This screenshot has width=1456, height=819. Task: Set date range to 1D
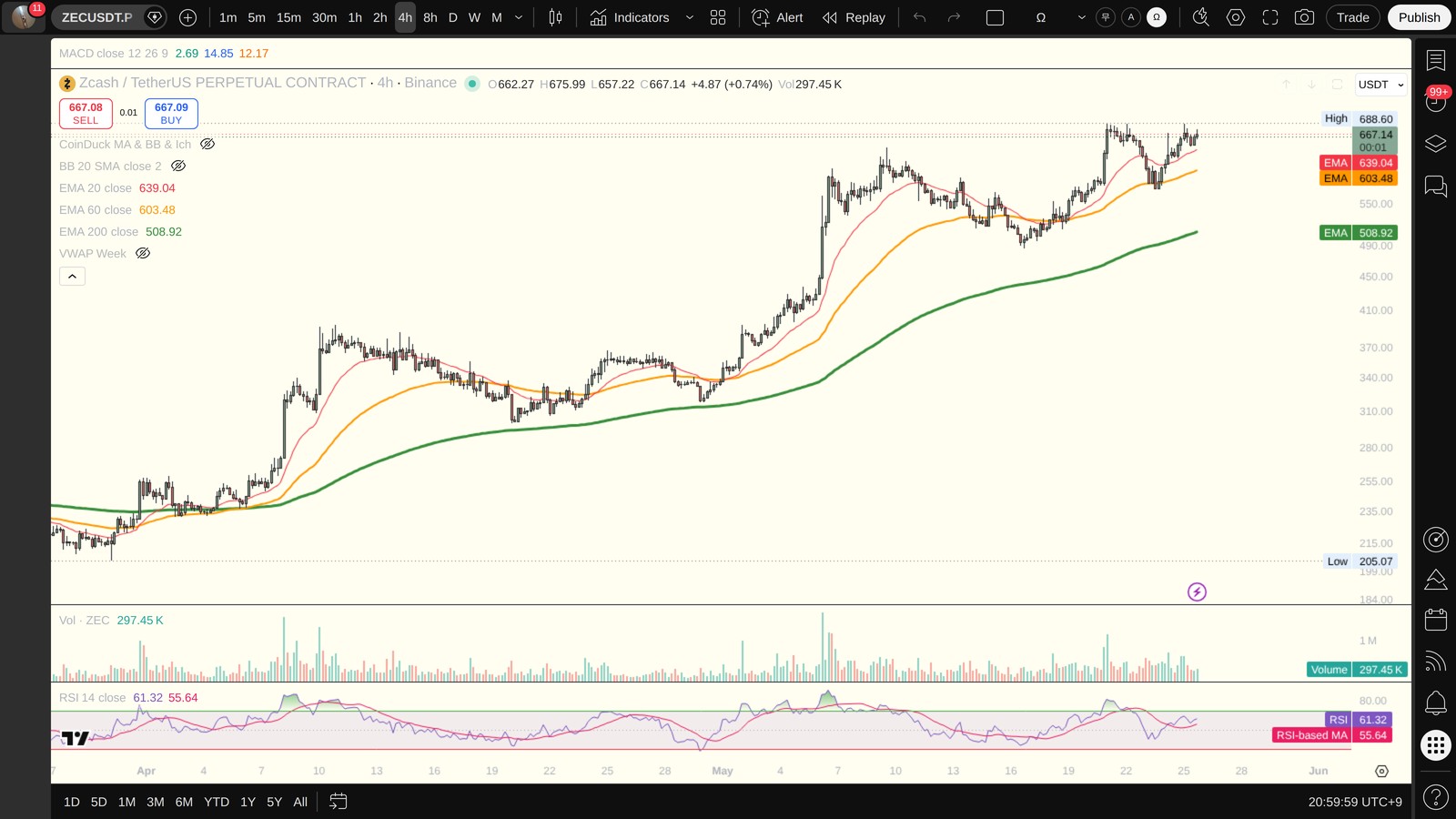(72, 802)
